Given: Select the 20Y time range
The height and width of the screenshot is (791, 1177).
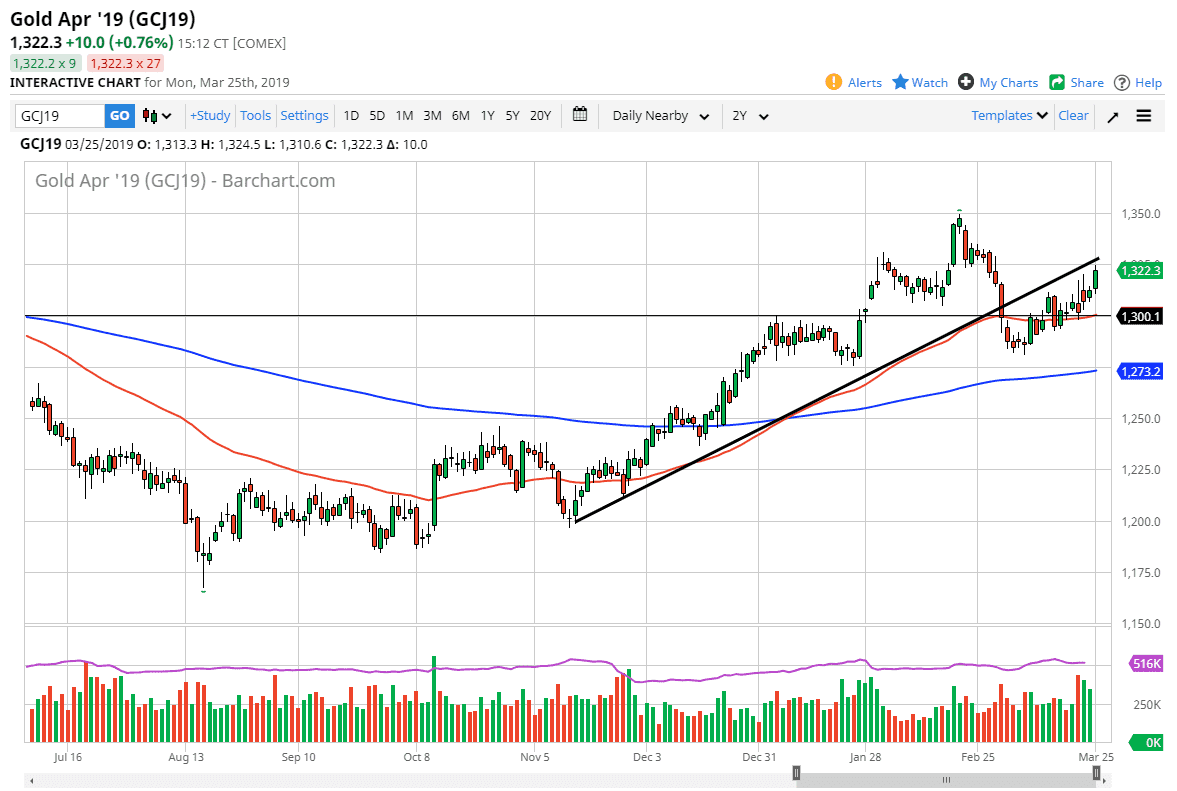Looking at the screenshot, I should (540, 116).
